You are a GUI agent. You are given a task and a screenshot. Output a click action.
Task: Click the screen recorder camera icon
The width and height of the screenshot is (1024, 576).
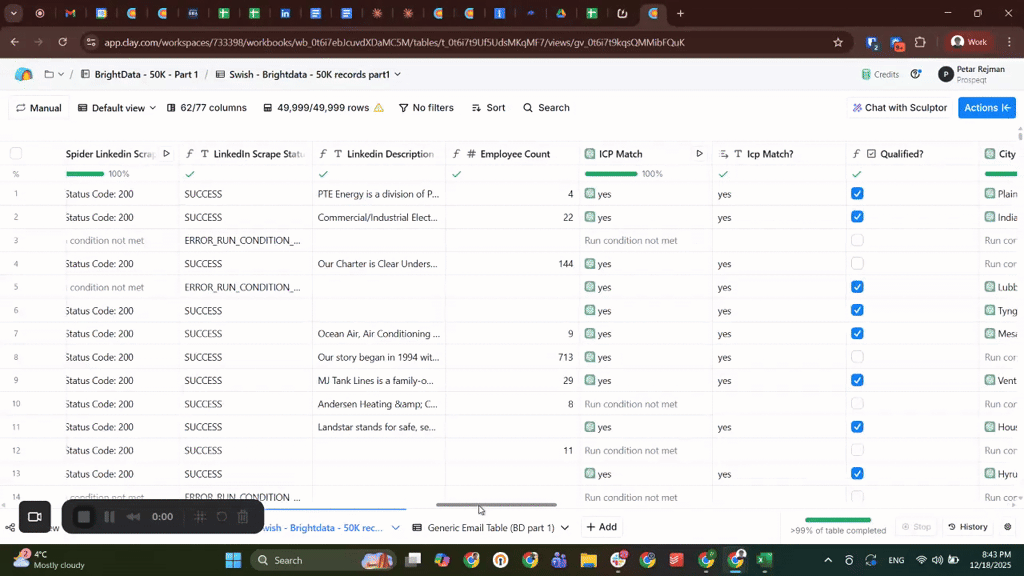(35, 517)
